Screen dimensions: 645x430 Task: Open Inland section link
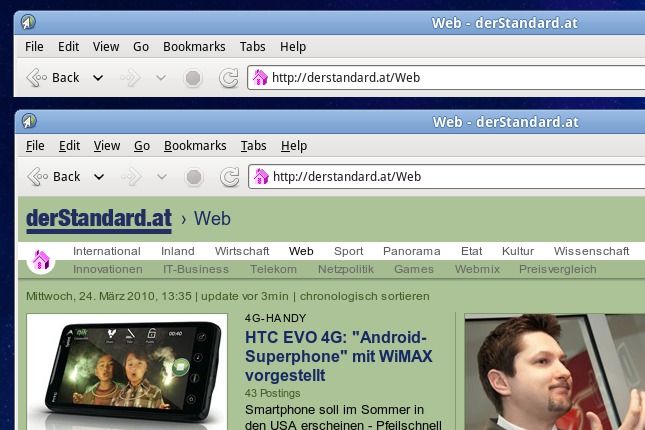point(178,251)
